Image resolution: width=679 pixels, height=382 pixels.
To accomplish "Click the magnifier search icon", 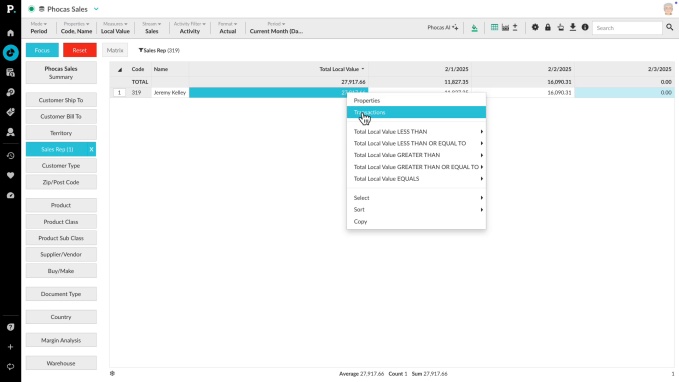I will pyautogui.click(x=669, y=27).
